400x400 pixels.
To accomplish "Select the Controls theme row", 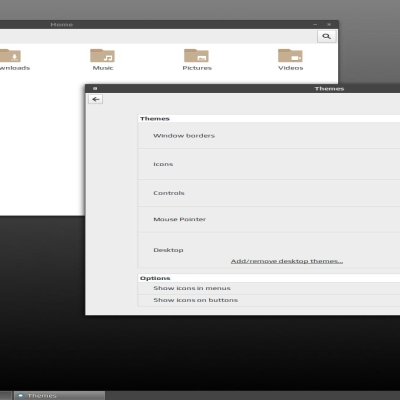I will click(269, 193).
